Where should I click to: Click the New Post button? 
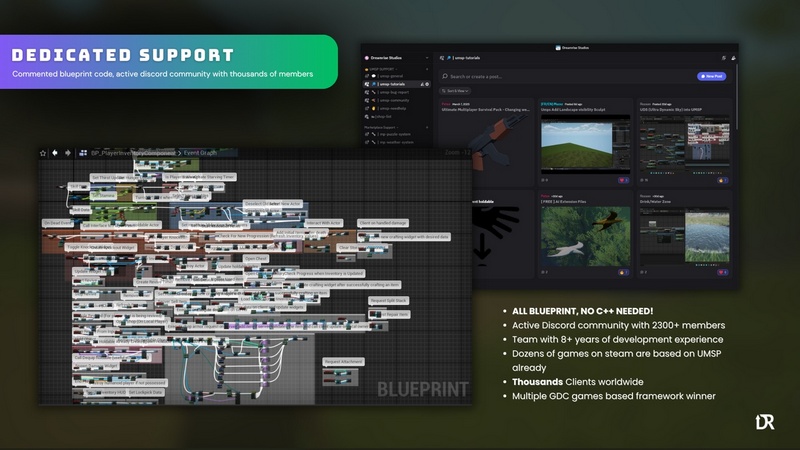click(711, 76)
